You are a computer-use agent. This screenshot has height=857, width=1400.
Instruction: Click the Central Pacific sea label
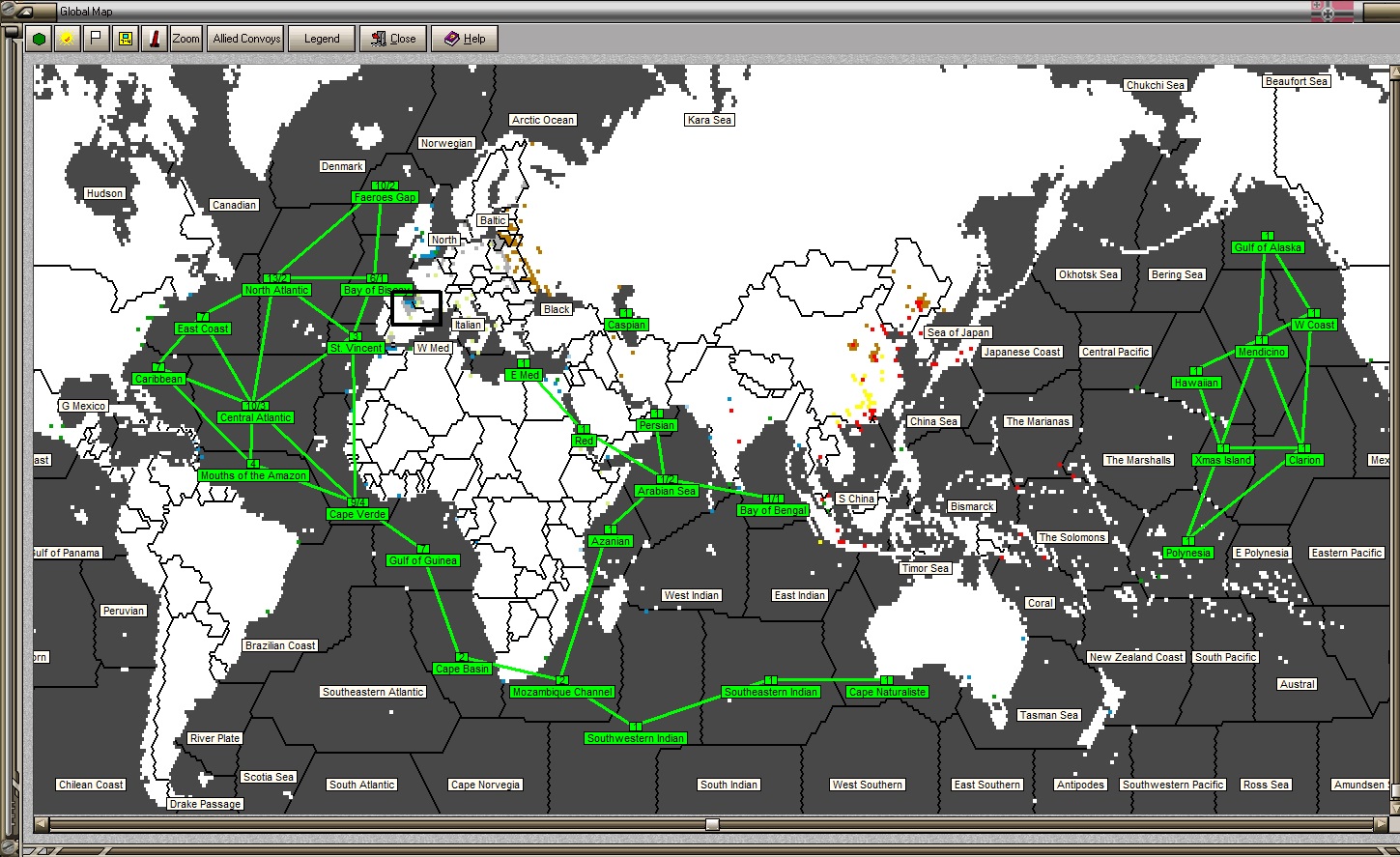(1116, 352)
